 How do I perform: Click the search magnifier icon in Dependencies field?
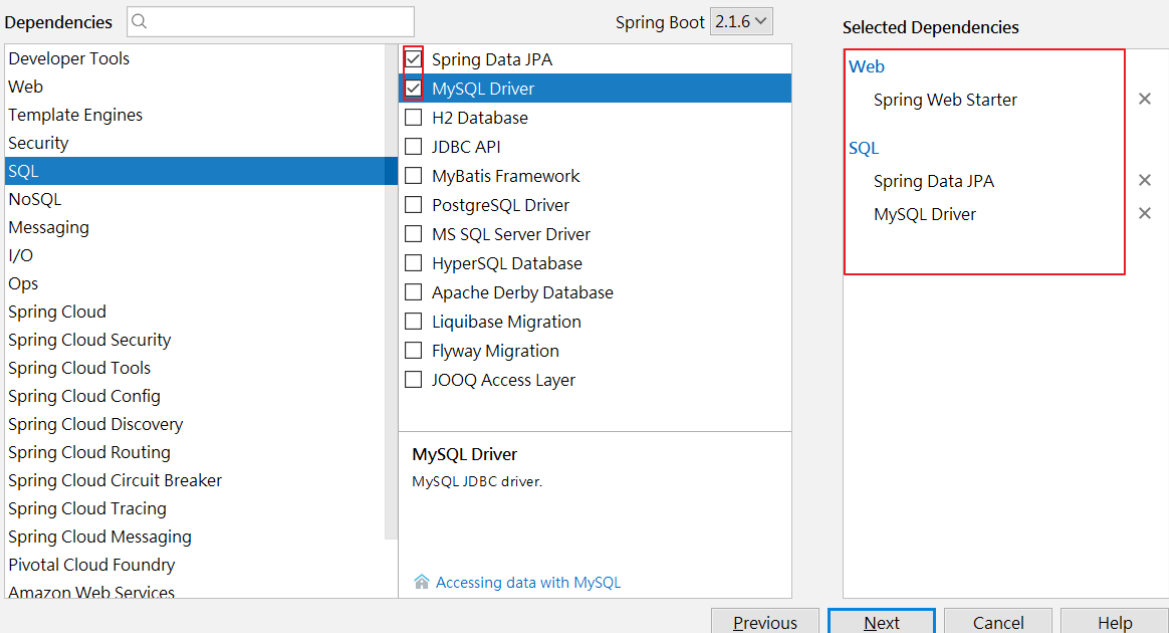click(x=139, y=22)
